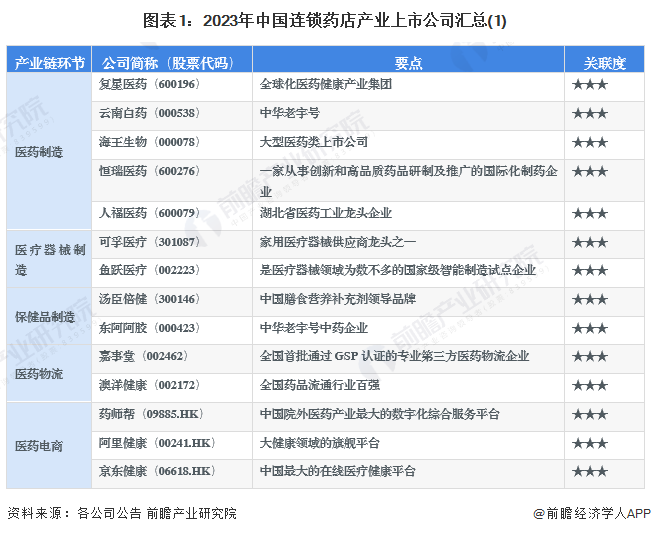
Task: Select the text 大健康领域的旗舰平台
Action: (x=320, y=443)
